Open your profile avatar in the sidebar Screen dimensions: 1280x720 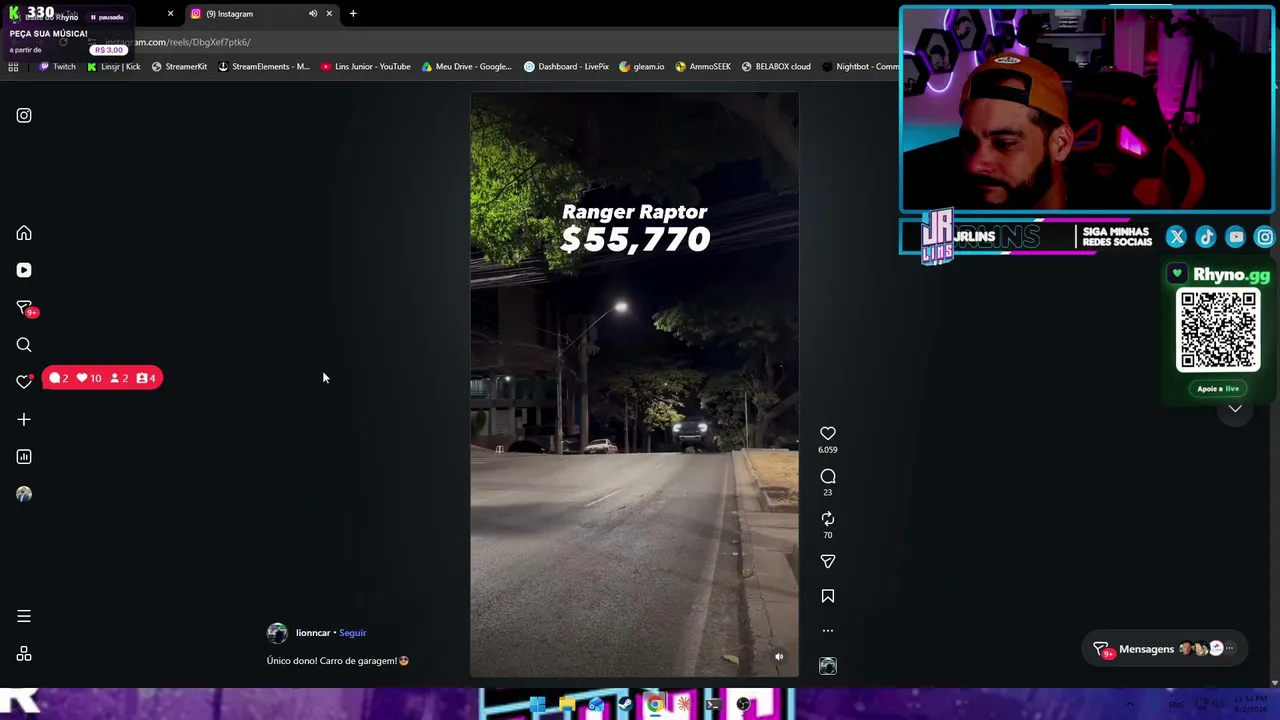[x=24, y=494]
